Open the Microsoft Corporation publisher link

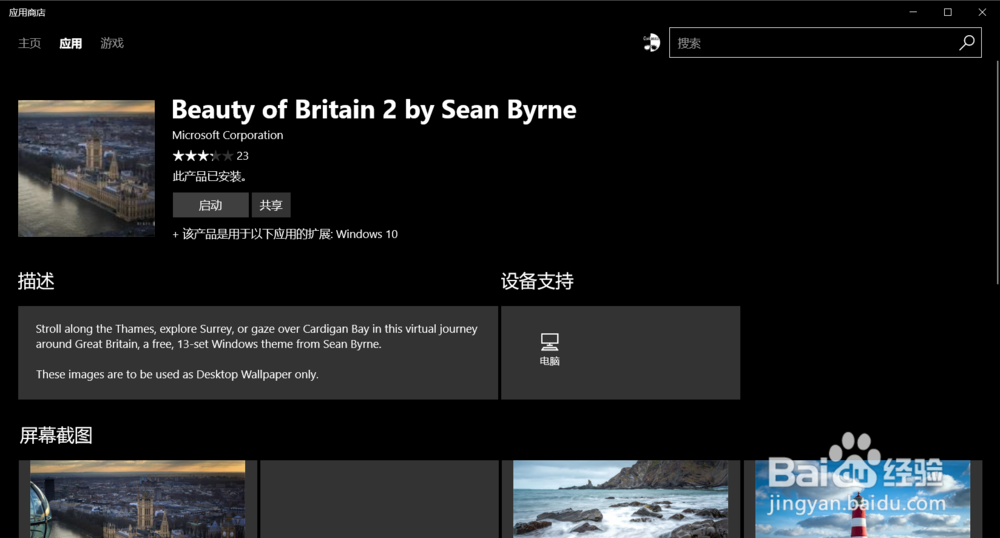(227, 135)
